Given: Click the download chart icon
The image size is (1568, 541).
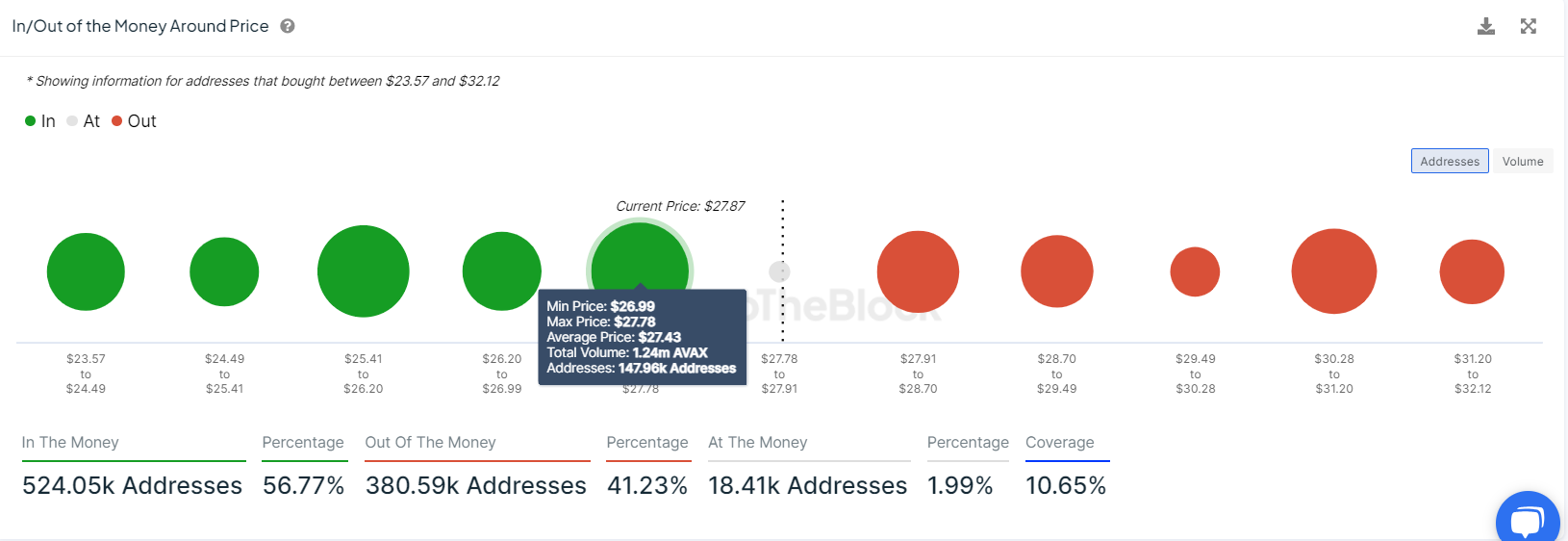Looking at the screenshot, I should tap(1486, 26).
